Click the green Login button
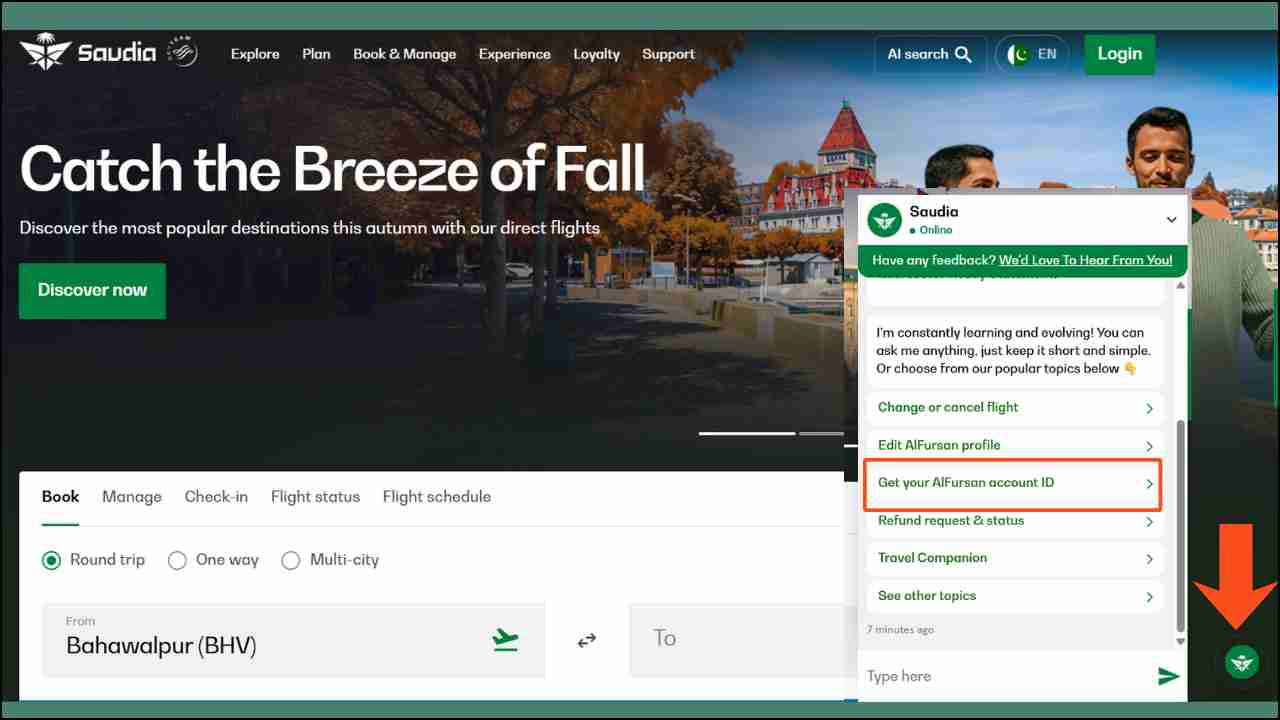 pyautogui.click(x=1119, y=54)
